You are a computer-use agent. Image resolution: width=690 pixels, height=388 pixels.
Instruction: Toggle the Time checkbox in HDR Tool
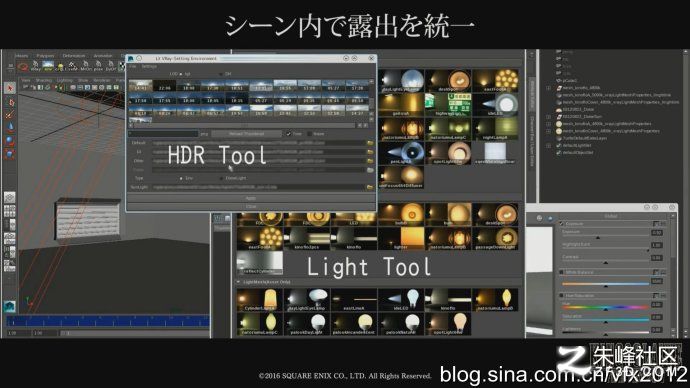tap(289, 134)
